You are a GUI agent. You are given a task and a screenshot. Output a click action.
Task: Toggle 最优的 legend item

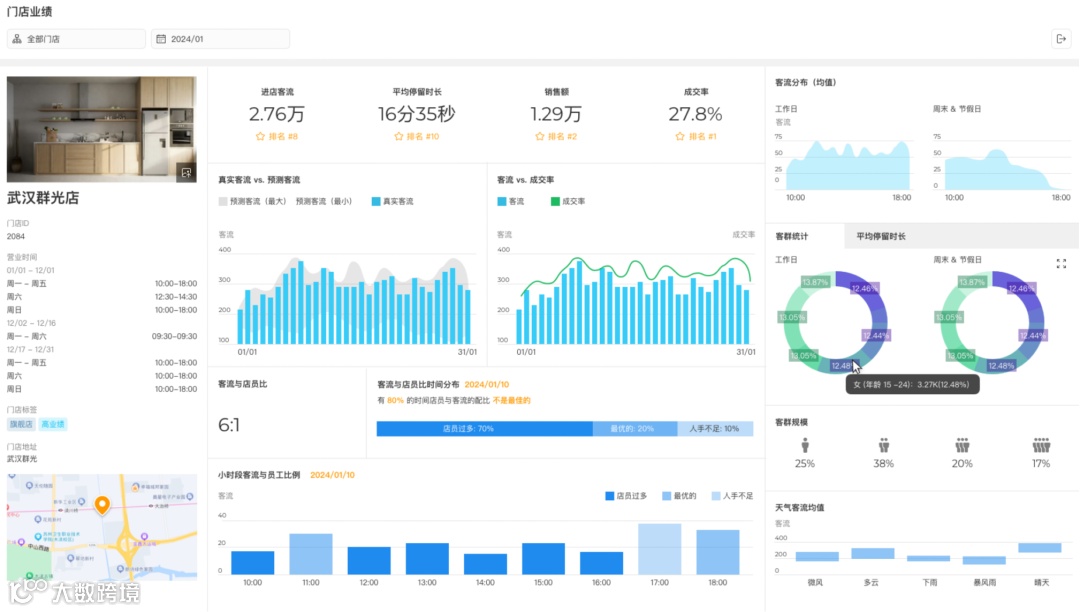(x=679, y=496)
